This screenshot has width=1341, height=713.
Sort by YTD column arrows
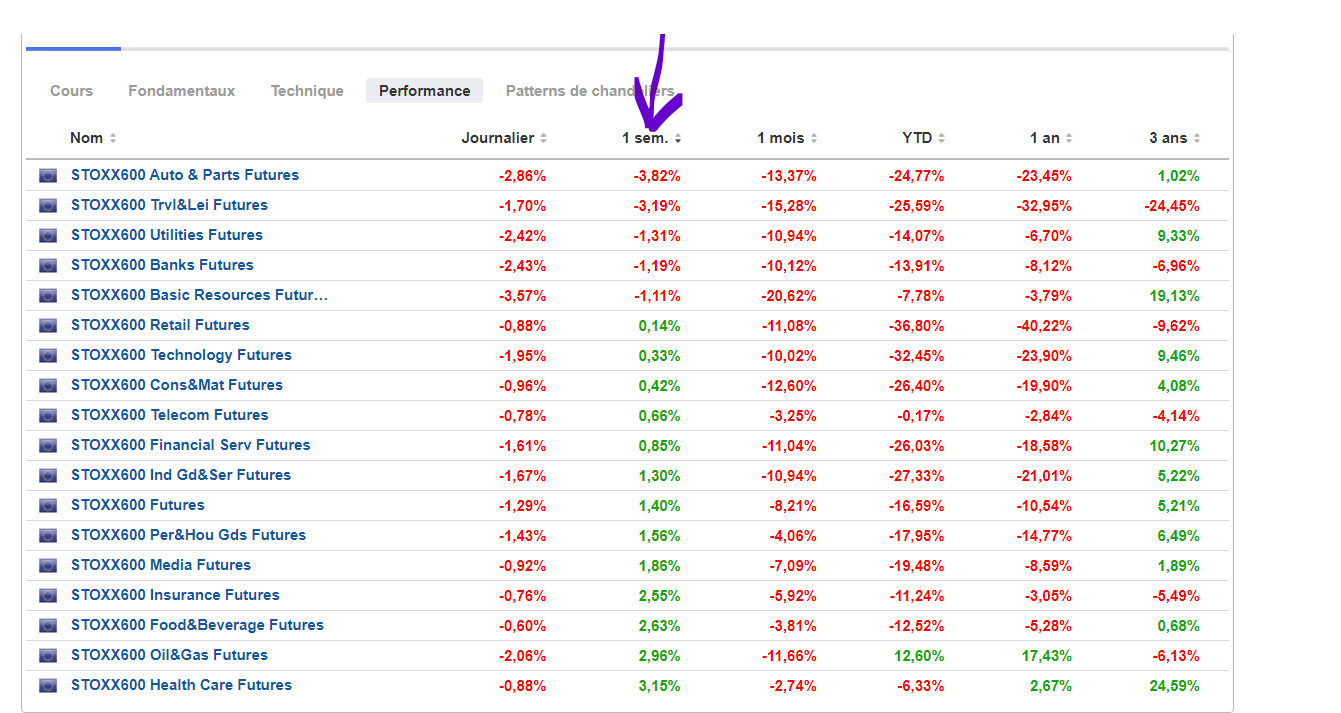coord(942,138)
